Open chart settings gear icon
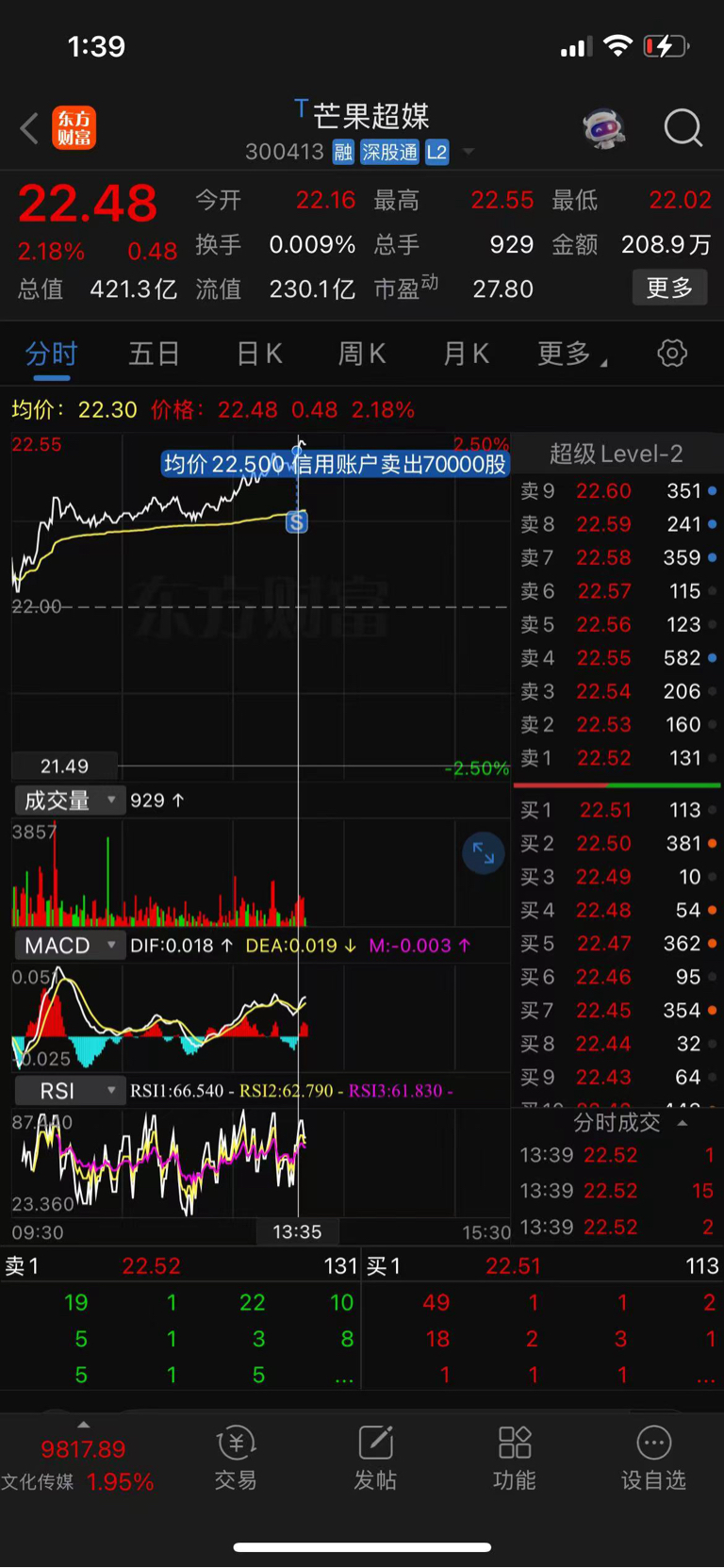 672,354
